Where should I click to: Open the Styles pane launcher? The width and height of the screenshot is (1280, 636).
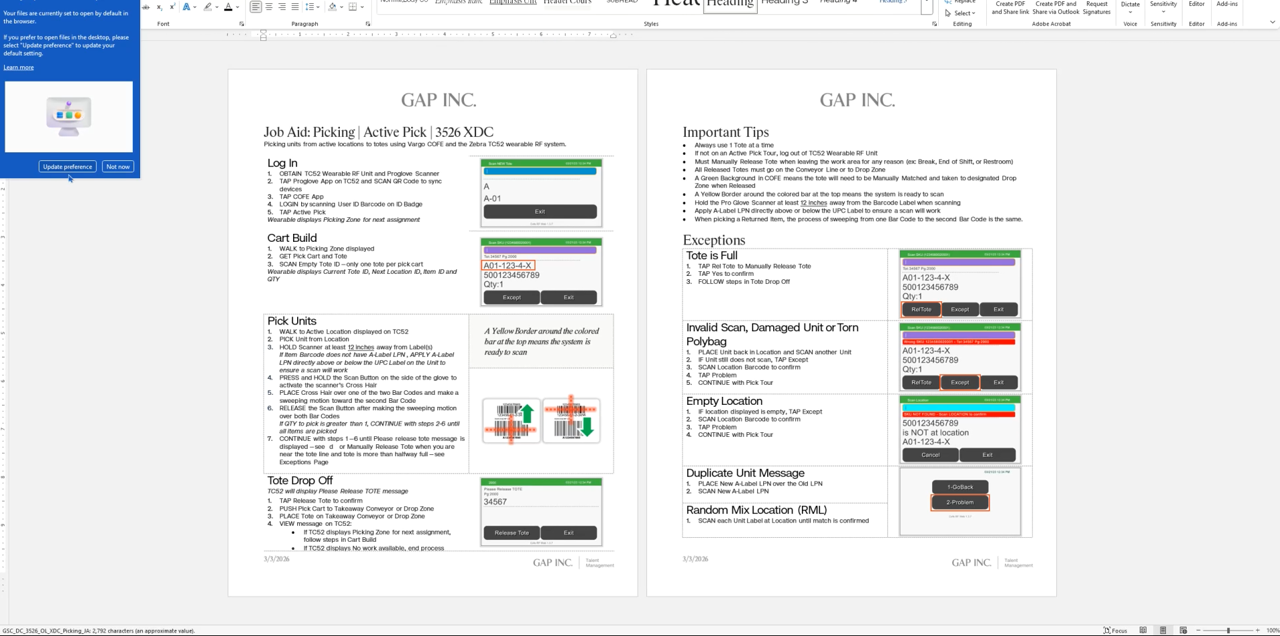pyautogui.click(x=935, y=24)
